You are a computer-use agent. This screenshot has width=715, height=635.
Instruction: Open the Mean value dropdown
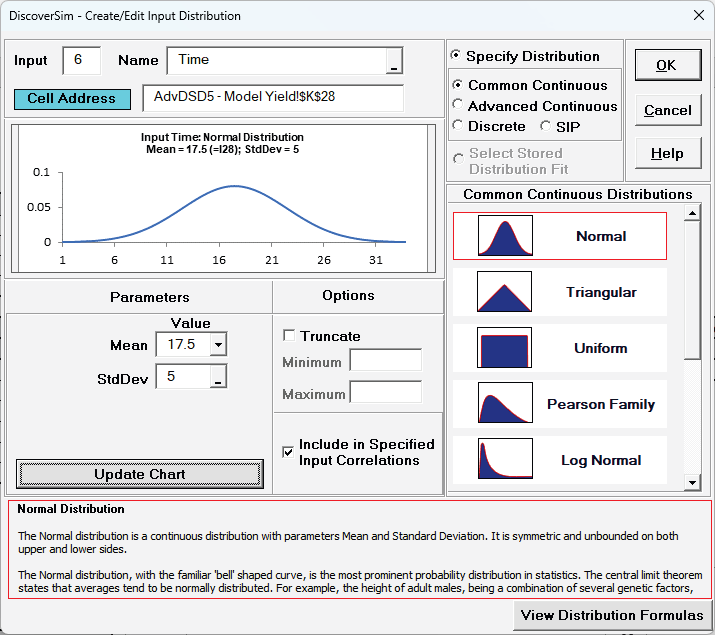point(218,345)
